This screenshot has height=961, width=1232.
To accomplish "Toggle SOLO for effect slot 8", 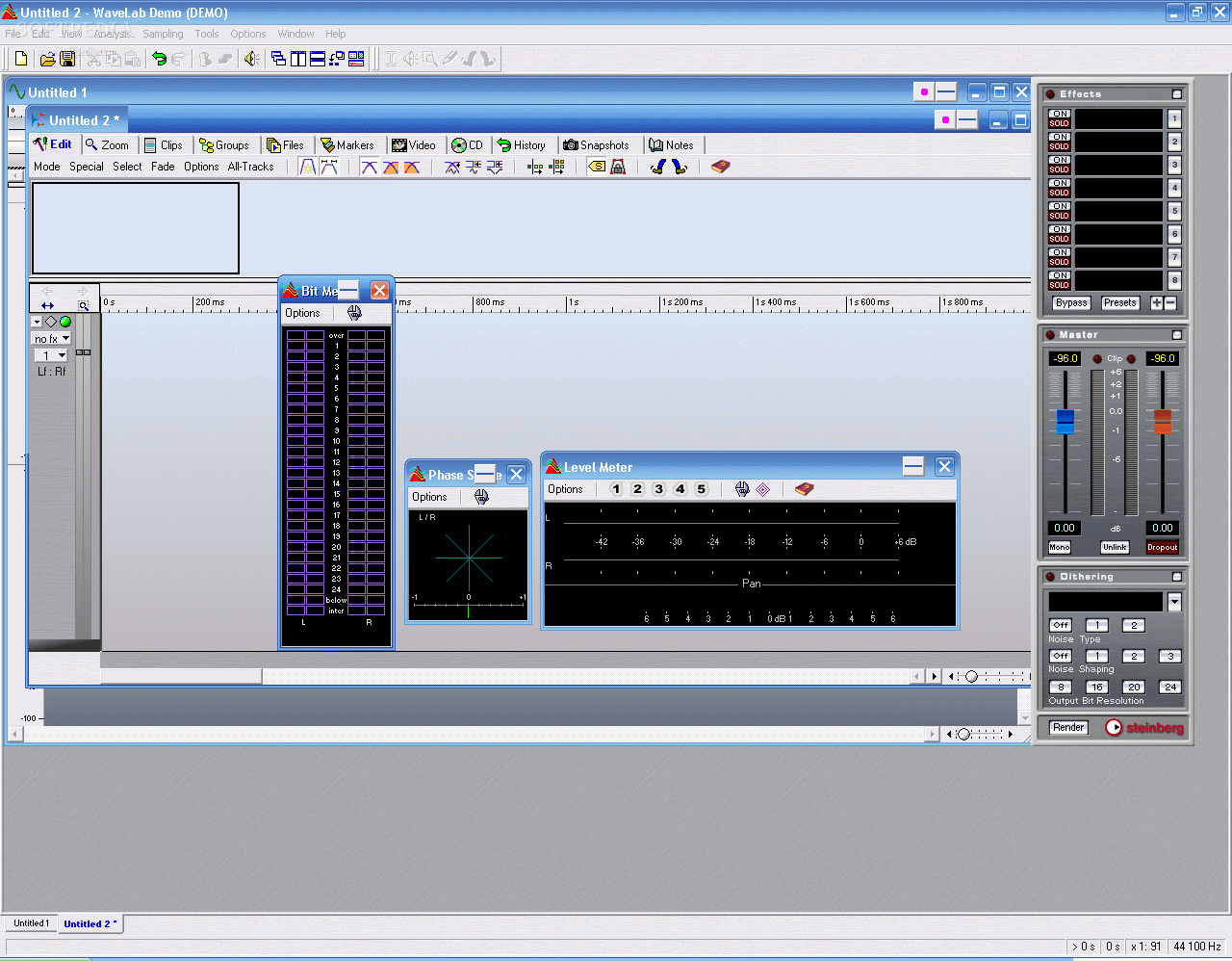I will tap(1060, 285).
